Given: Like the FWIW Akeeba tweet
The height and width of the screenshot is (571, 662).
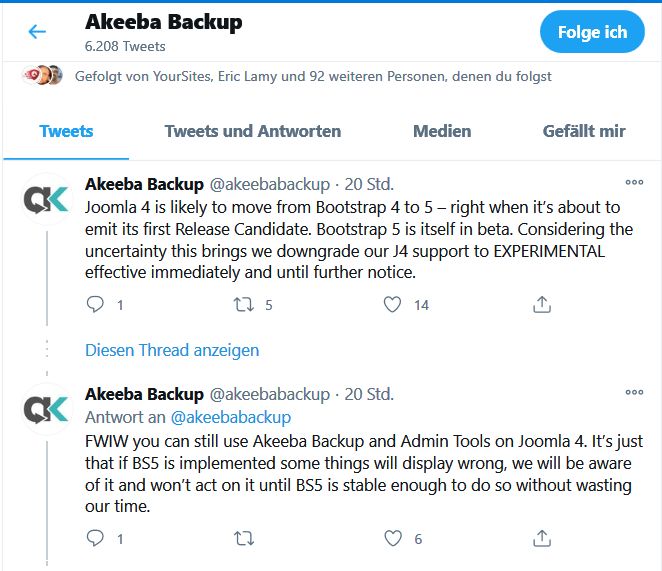Looking at the screenshot, I should point(393,538).
